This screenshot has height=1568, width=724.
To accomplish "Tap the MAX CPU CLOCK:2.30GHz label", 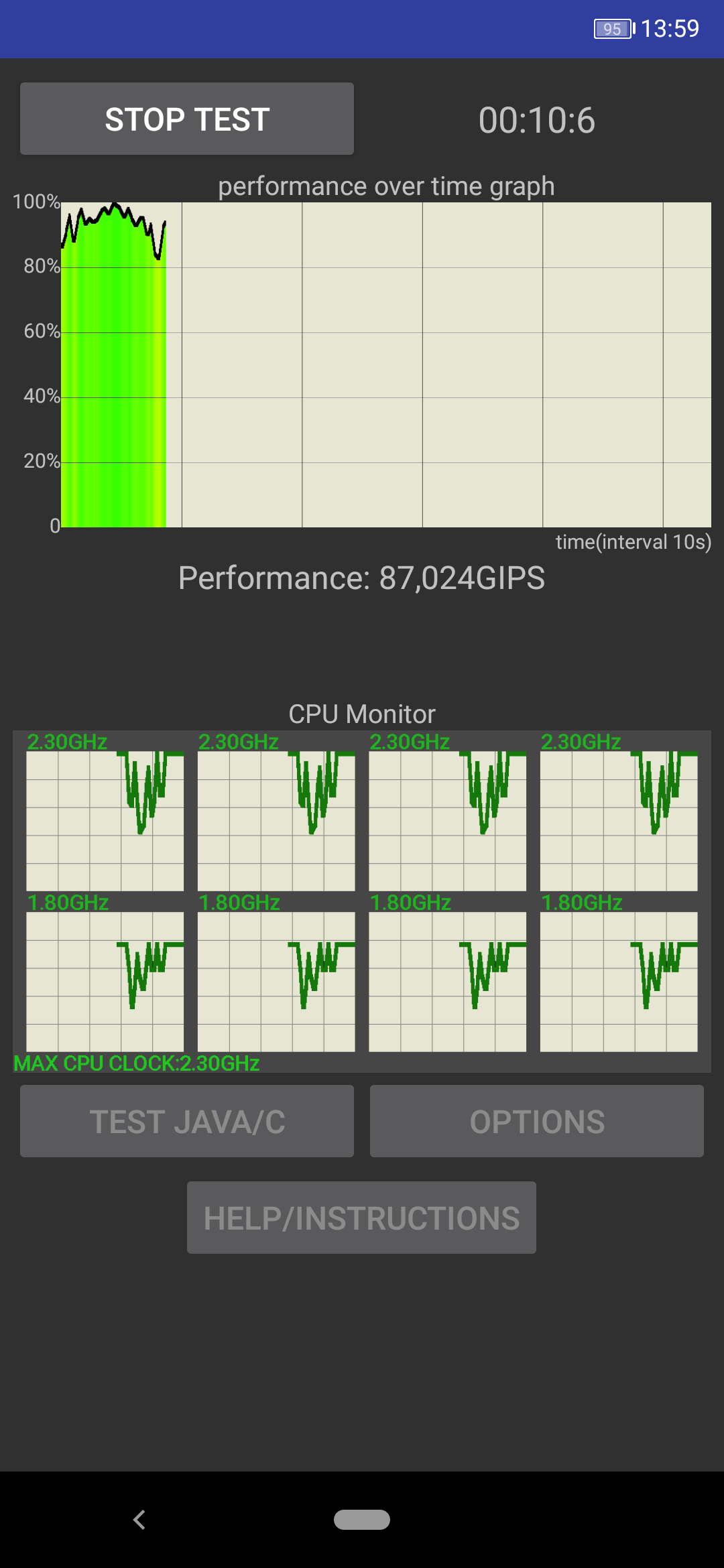I will [137, 1063].
